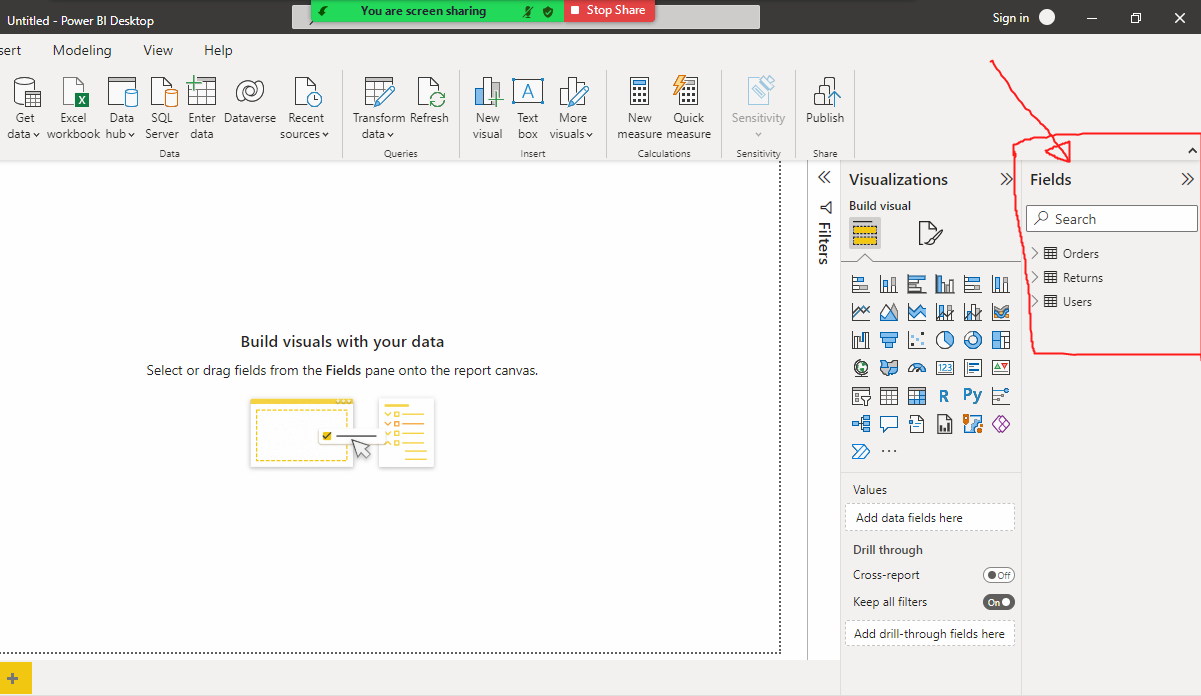Expand the Users table
The width and height of the screenshot is (1201, 696).
(x=1035, y=301)
